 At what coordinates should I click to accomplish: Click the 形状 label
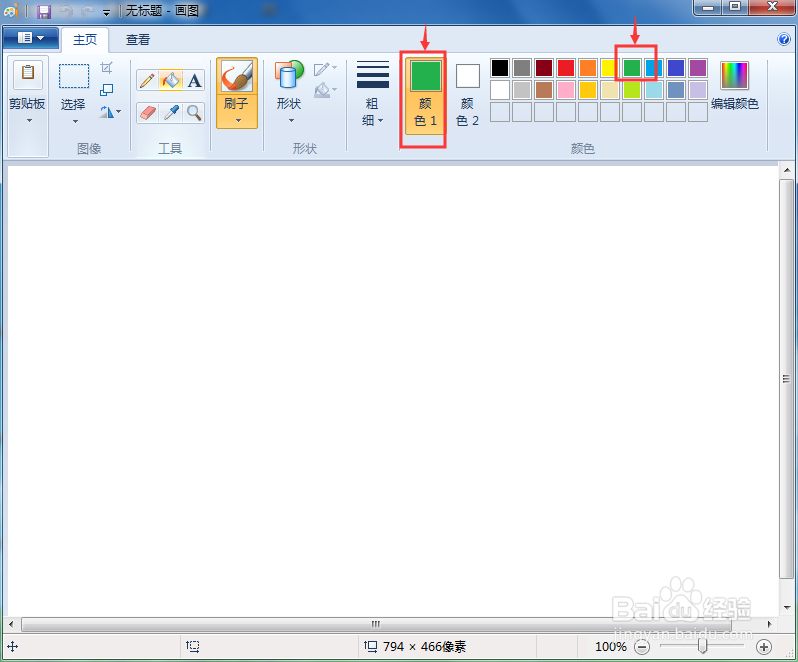[x=289, y=104]
